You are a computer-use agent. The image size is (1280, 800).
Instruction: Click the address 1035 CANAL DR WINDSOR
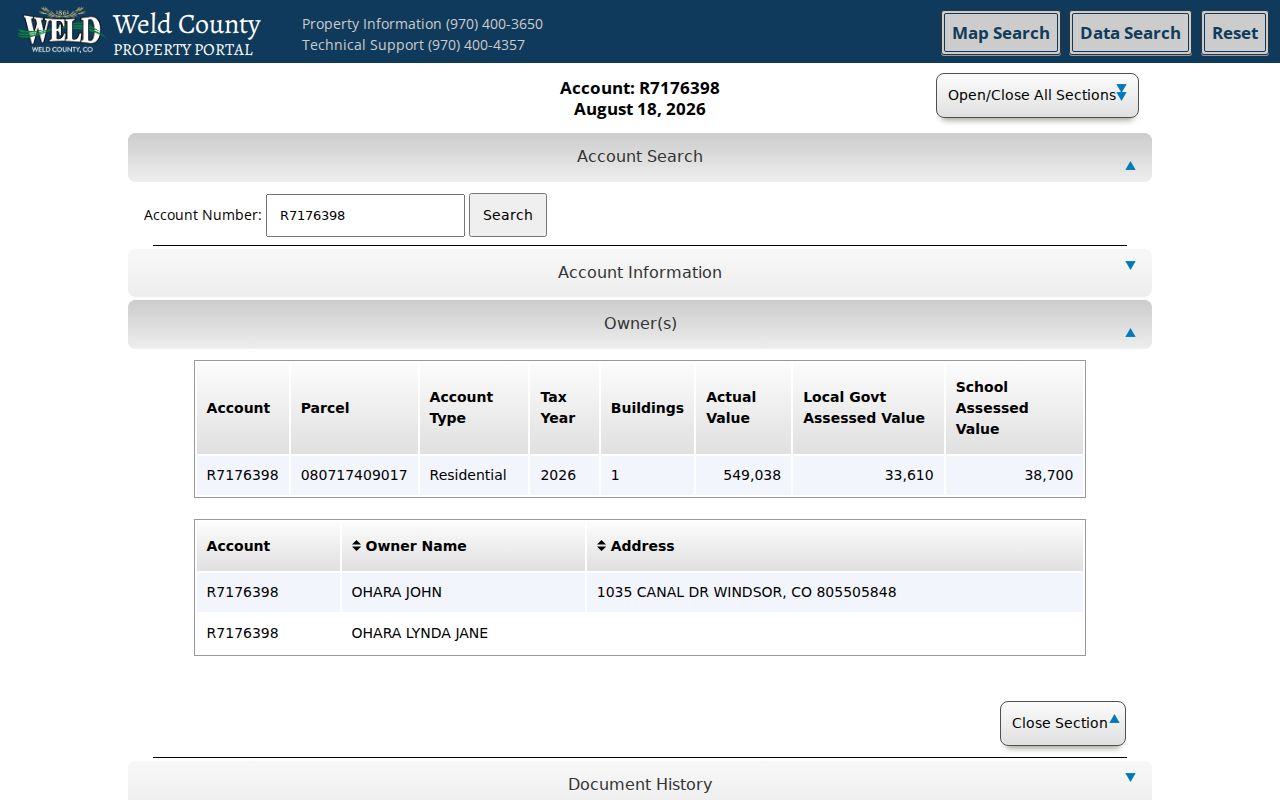[746, 592]
